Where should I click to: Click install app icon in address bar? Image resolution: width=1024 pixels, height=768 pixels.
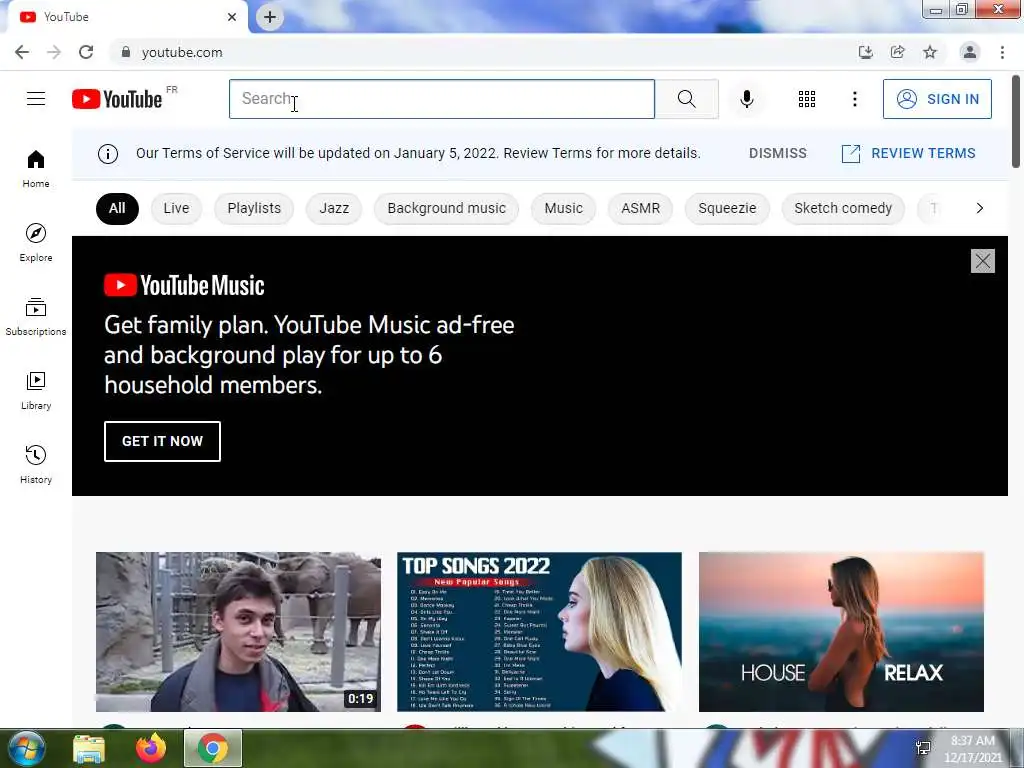[x=866, y=52]
